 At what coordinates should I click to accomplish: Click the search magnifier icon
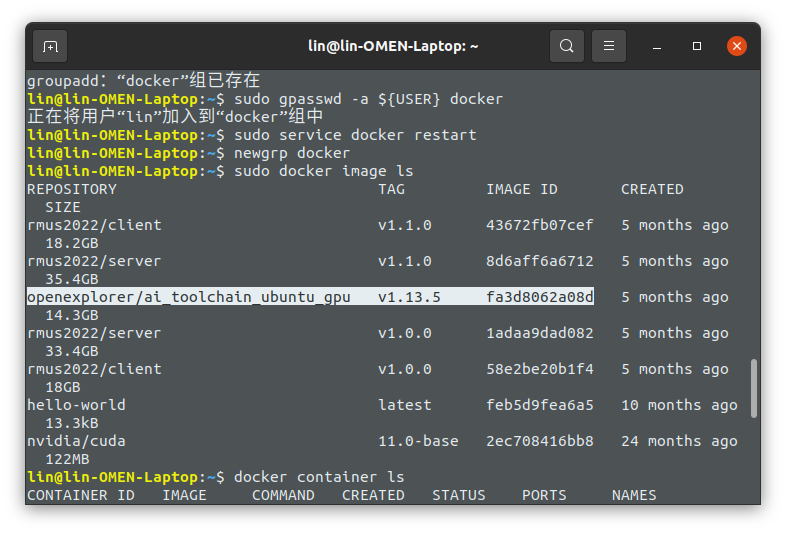click(567, 46)
